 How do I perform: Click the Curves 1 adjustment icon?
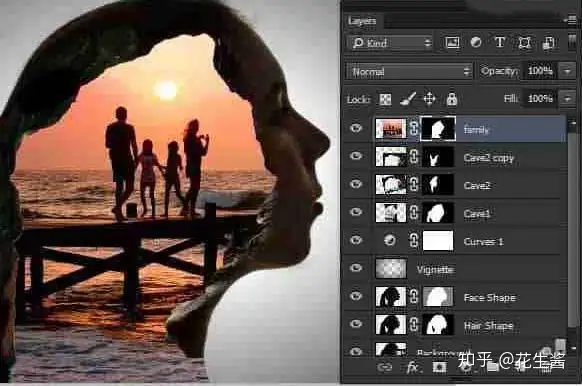click(x=390, y=240)
